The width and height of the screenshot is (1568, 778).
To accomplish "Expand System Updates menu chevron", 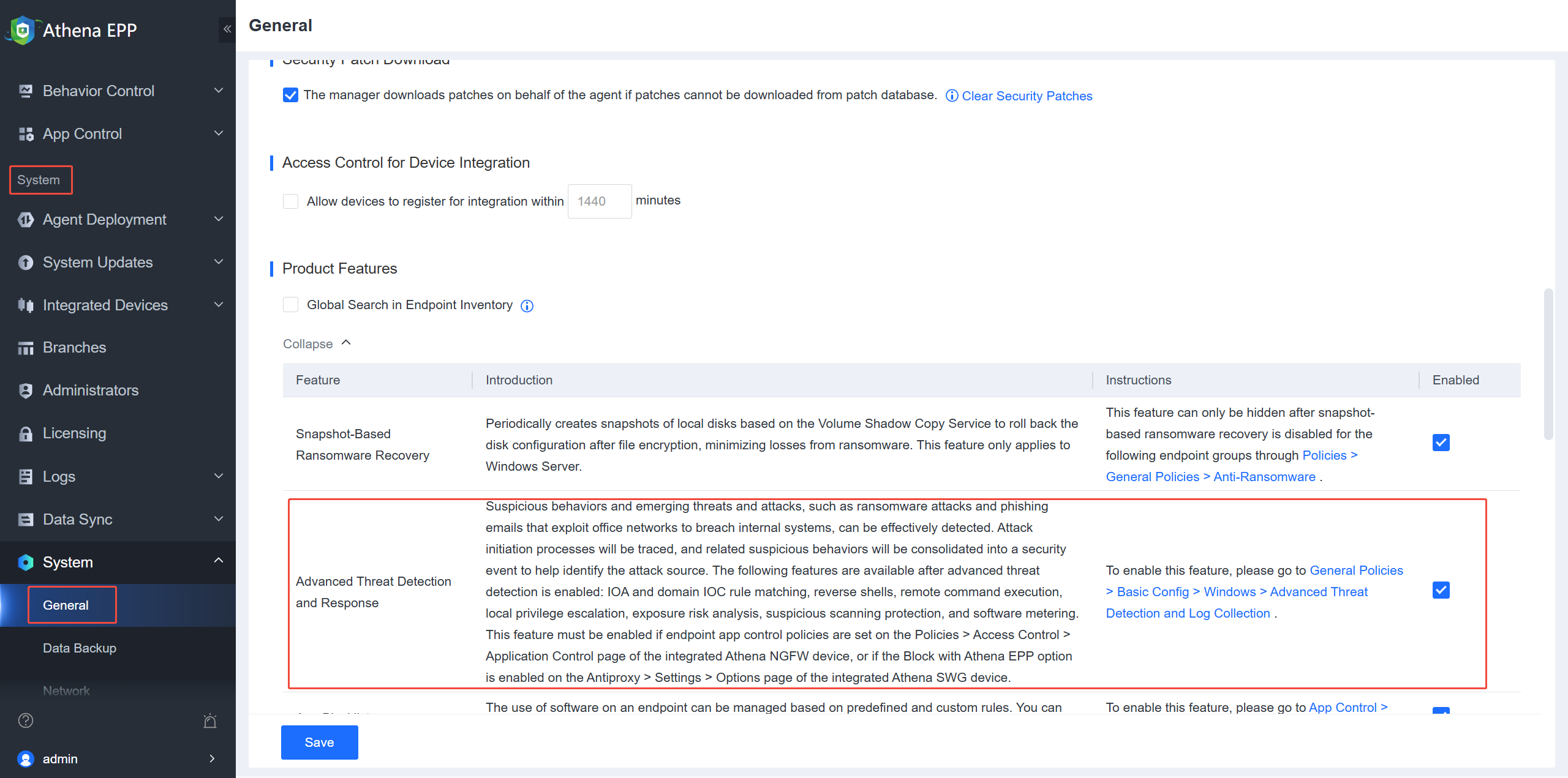I will 219,262.
